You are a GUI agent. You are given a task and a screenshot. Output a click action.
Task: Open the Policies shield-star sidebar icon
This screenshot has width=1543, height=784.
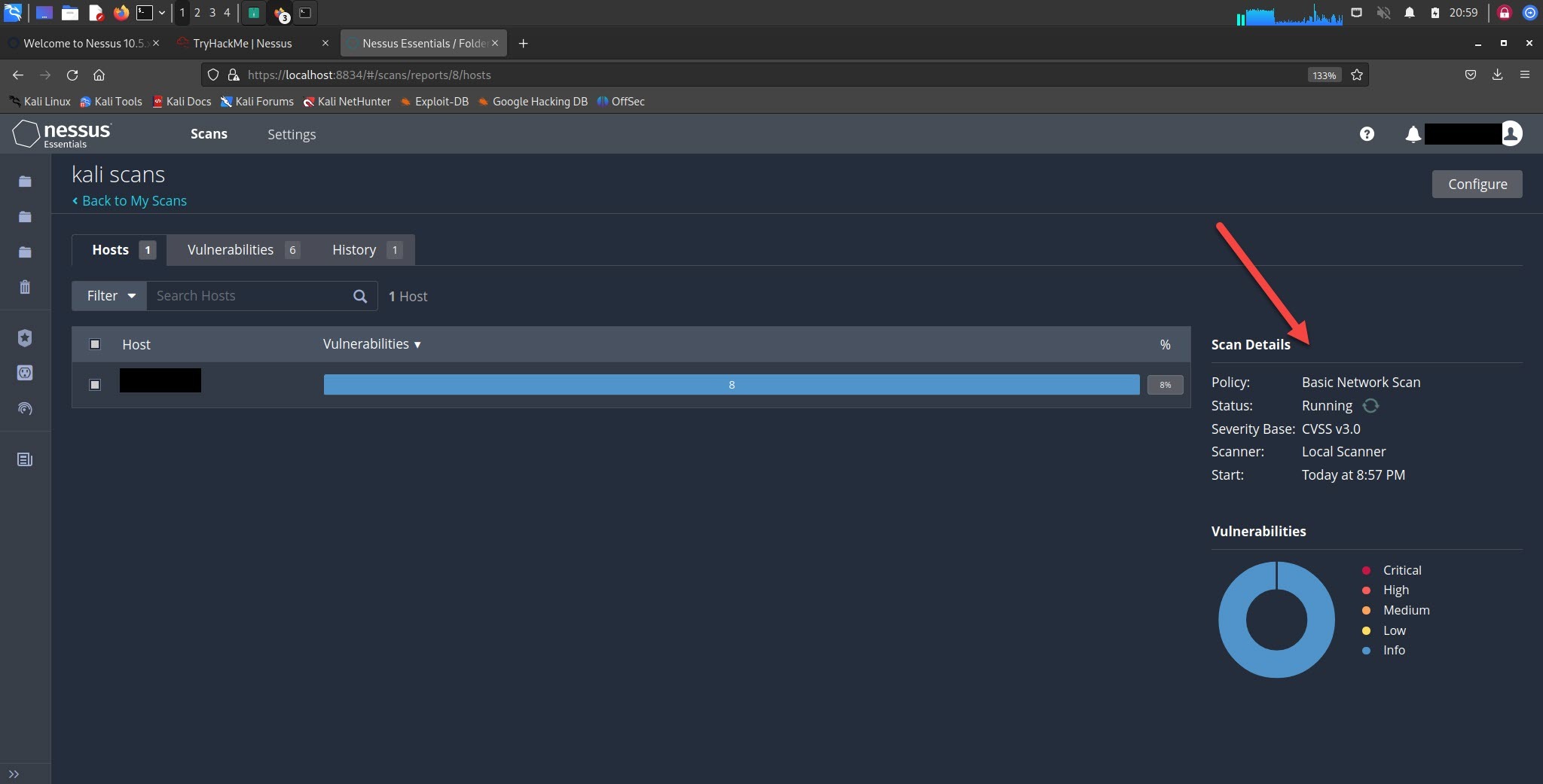click(x=25, y=337)
